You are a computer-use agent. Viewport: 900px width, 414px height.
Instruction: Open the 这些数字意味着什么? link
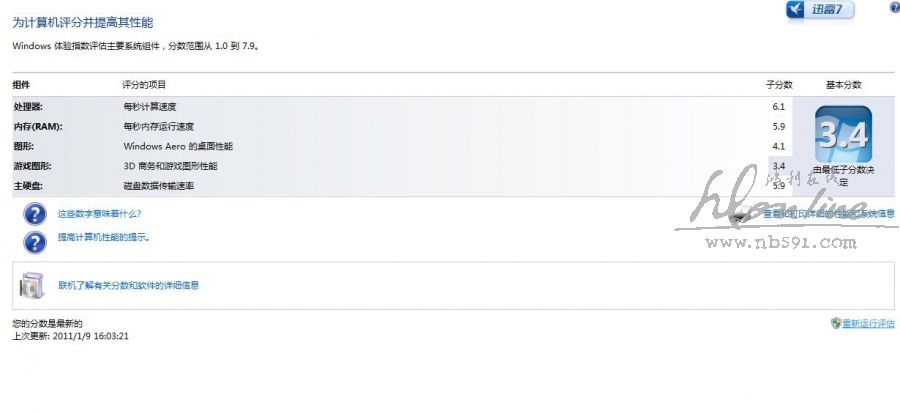pos(99,213)
